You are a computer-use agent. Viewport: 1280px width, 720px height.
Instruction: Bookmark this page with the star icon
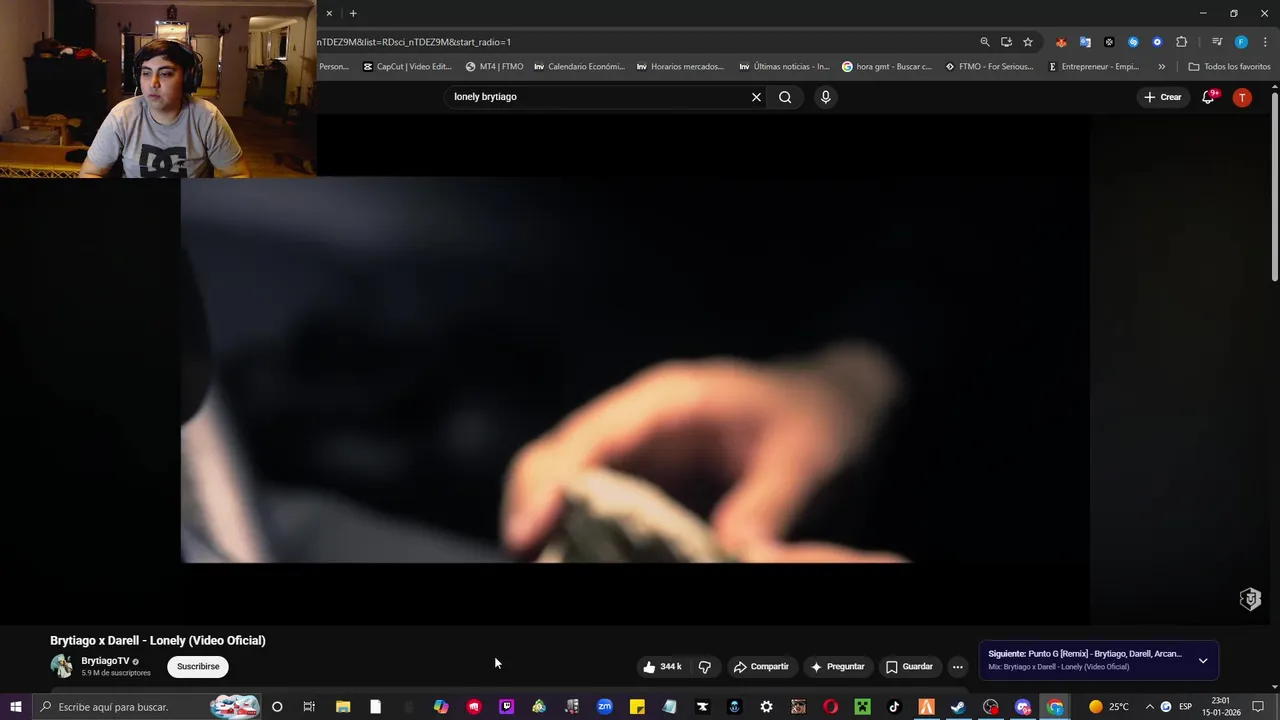(1027, 42)
